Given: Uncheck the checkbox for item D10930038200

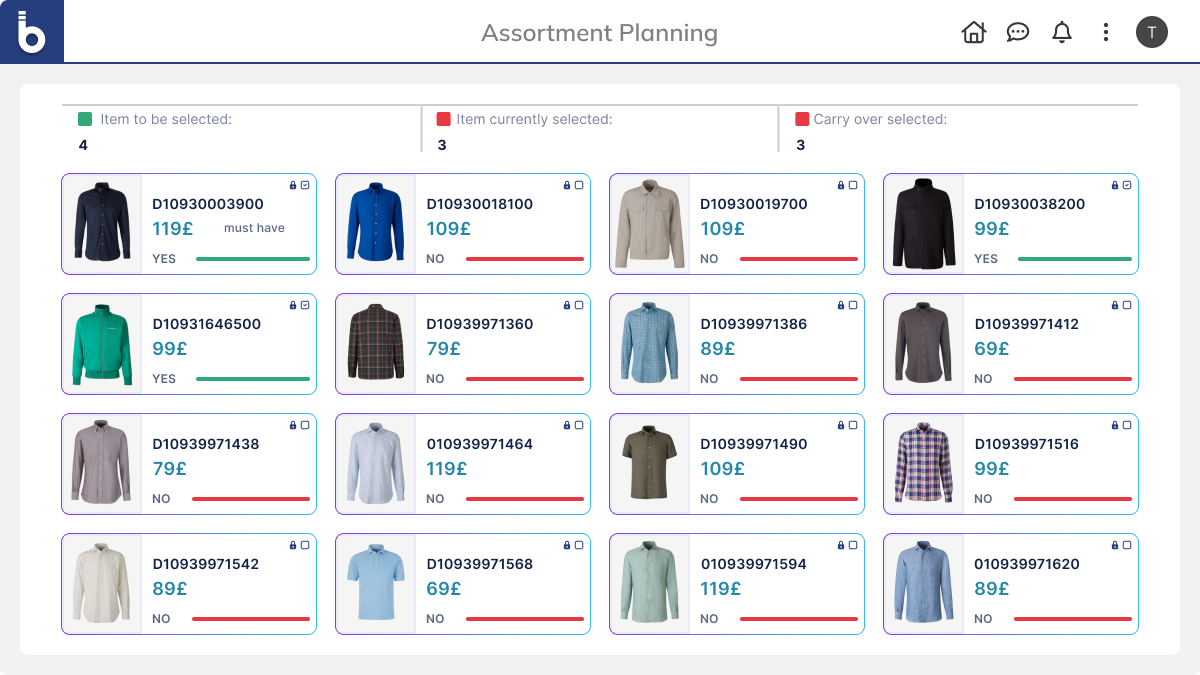Looking at the screenshot, I should coord(1127,185).
